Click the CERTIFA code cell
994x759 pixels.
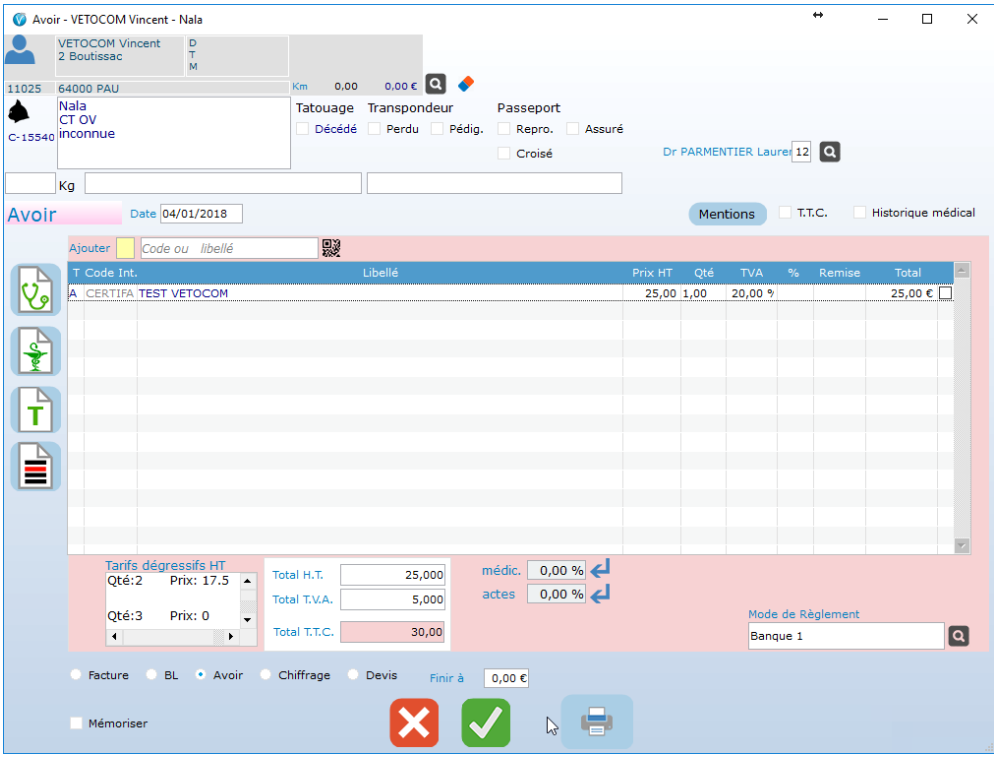[x=110, y=293]
